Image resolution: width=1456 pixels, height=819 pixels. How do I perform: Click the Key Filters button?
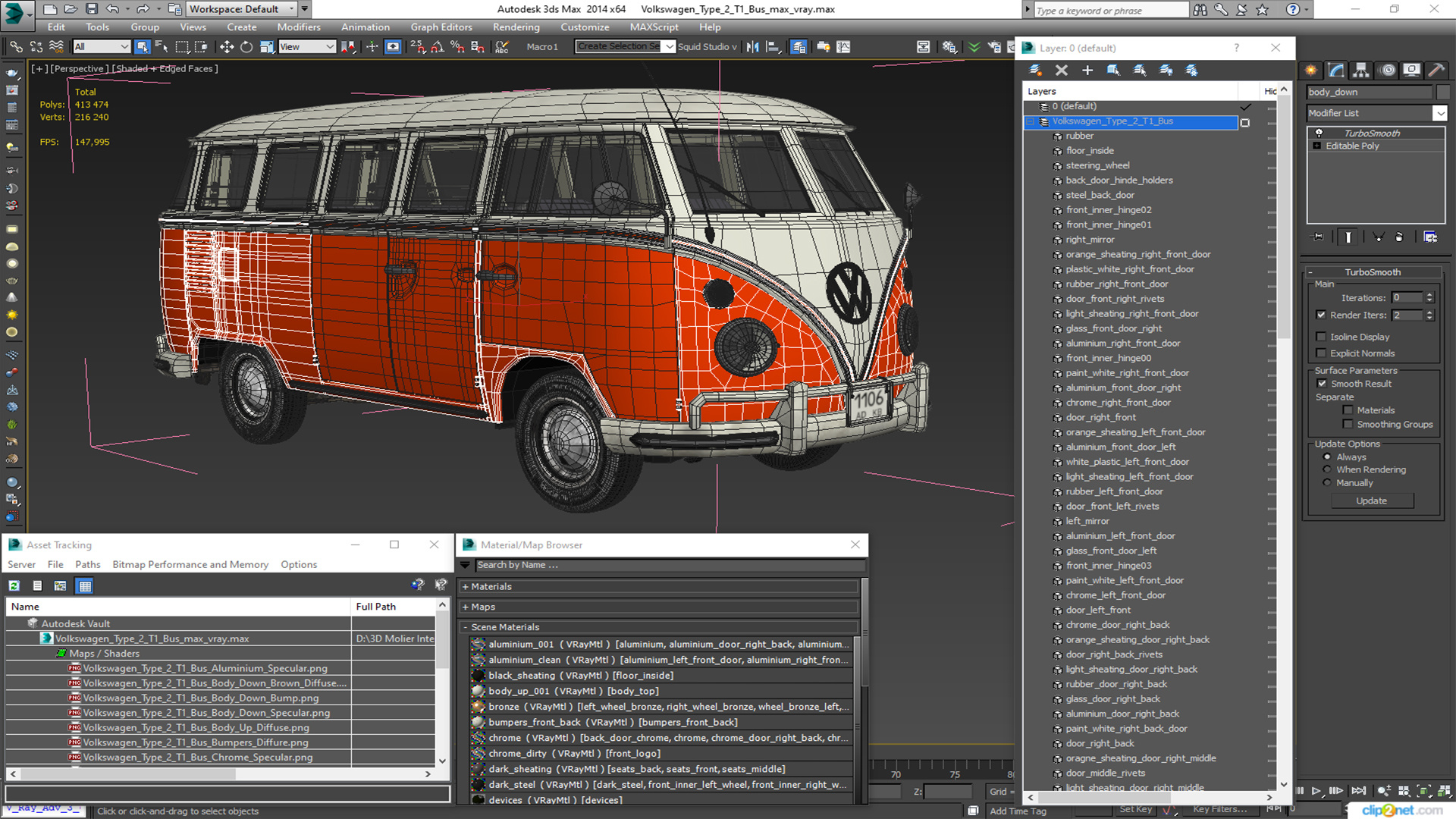pyautogui.click(x=1219, y=809)
